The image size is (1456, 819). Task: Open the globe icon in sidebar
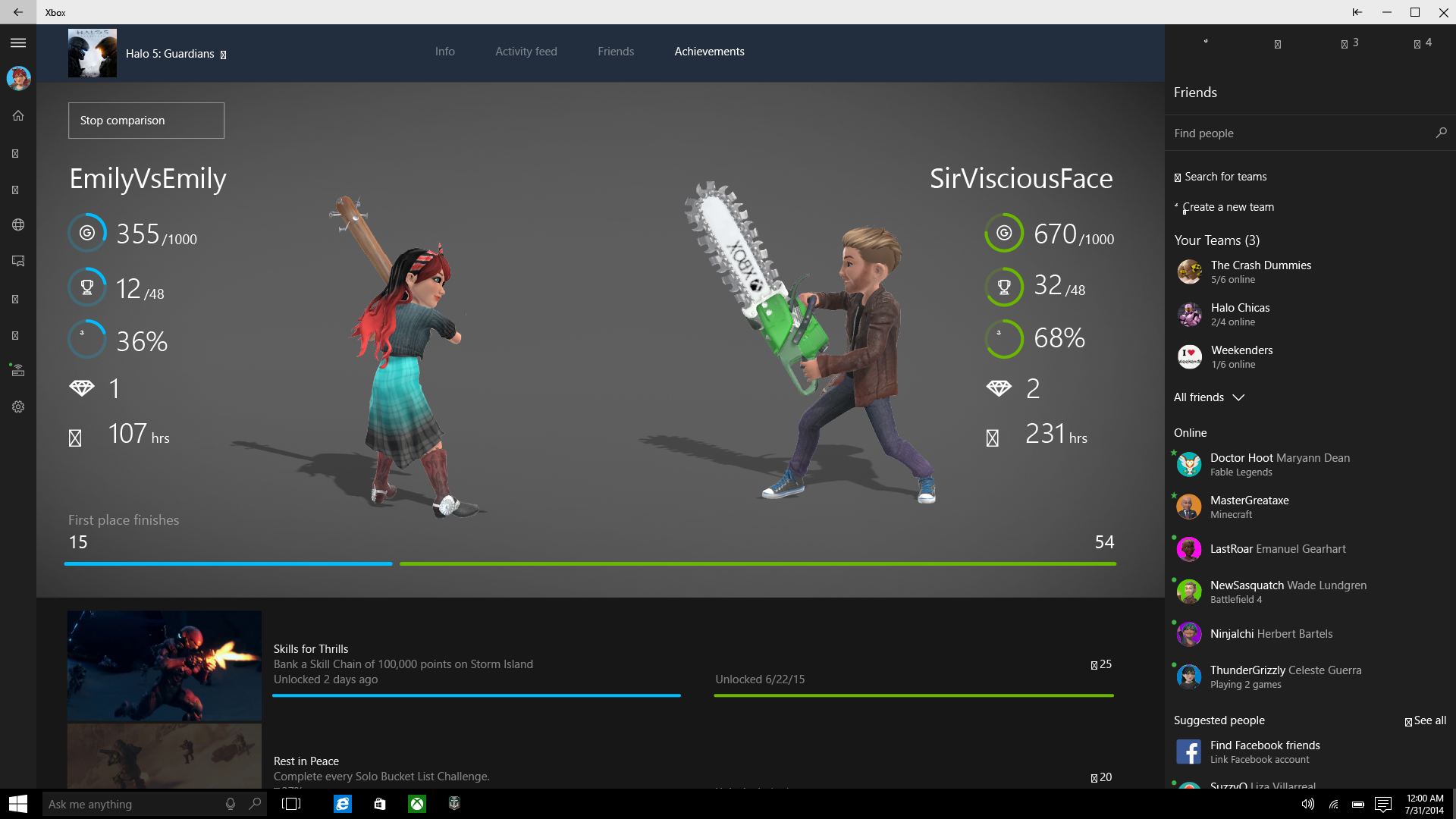coord(18,224)
